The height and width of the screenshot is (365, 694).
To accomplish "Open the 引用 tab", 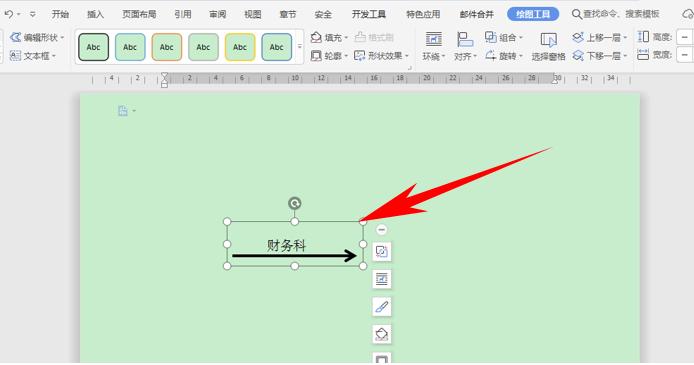I will tap(183, 14).
